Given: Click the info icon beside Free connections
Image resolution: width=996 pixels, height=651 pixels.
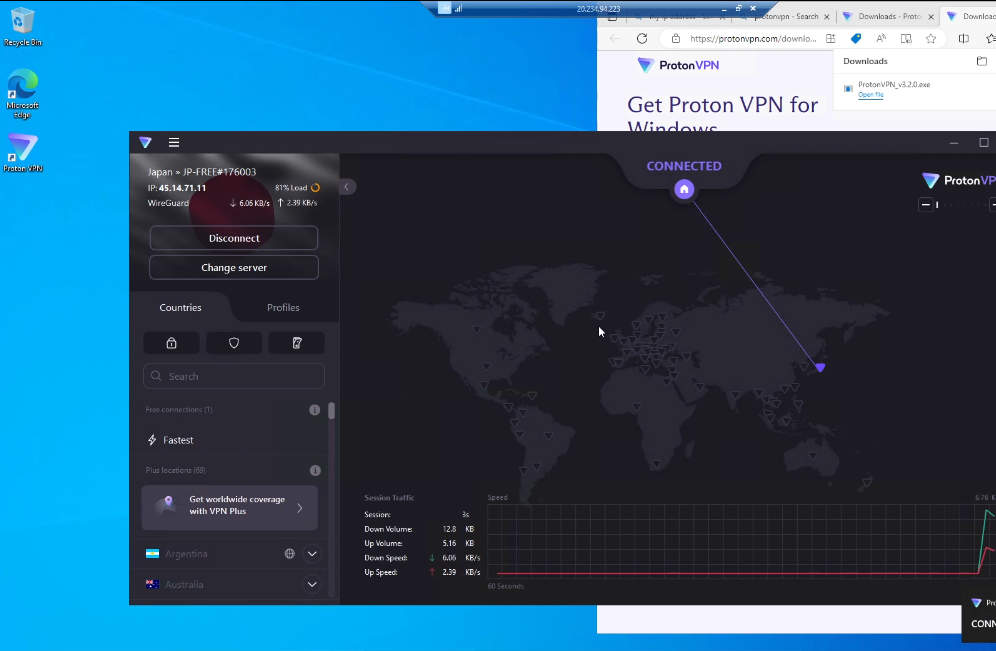Looking at the screenshot, I should [315, 409].
